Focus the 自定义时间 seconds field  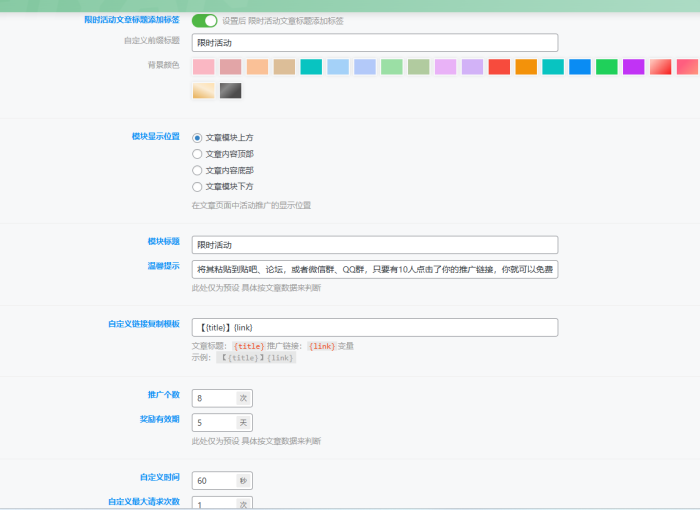click(214, 481)
